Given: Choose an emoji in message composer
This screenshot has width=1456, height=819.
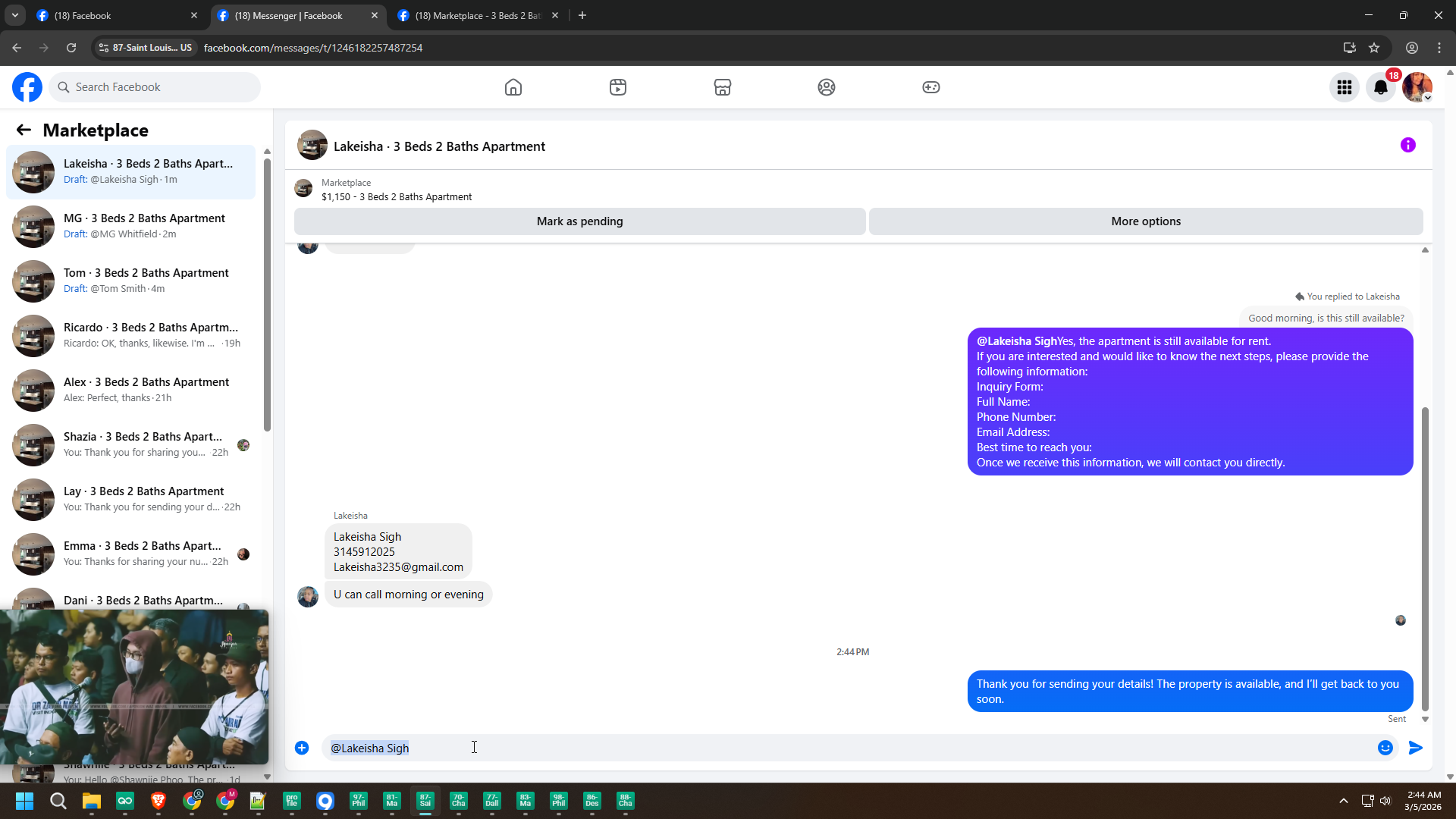Looking at the screenshot, I should (x=1385, y=748).
